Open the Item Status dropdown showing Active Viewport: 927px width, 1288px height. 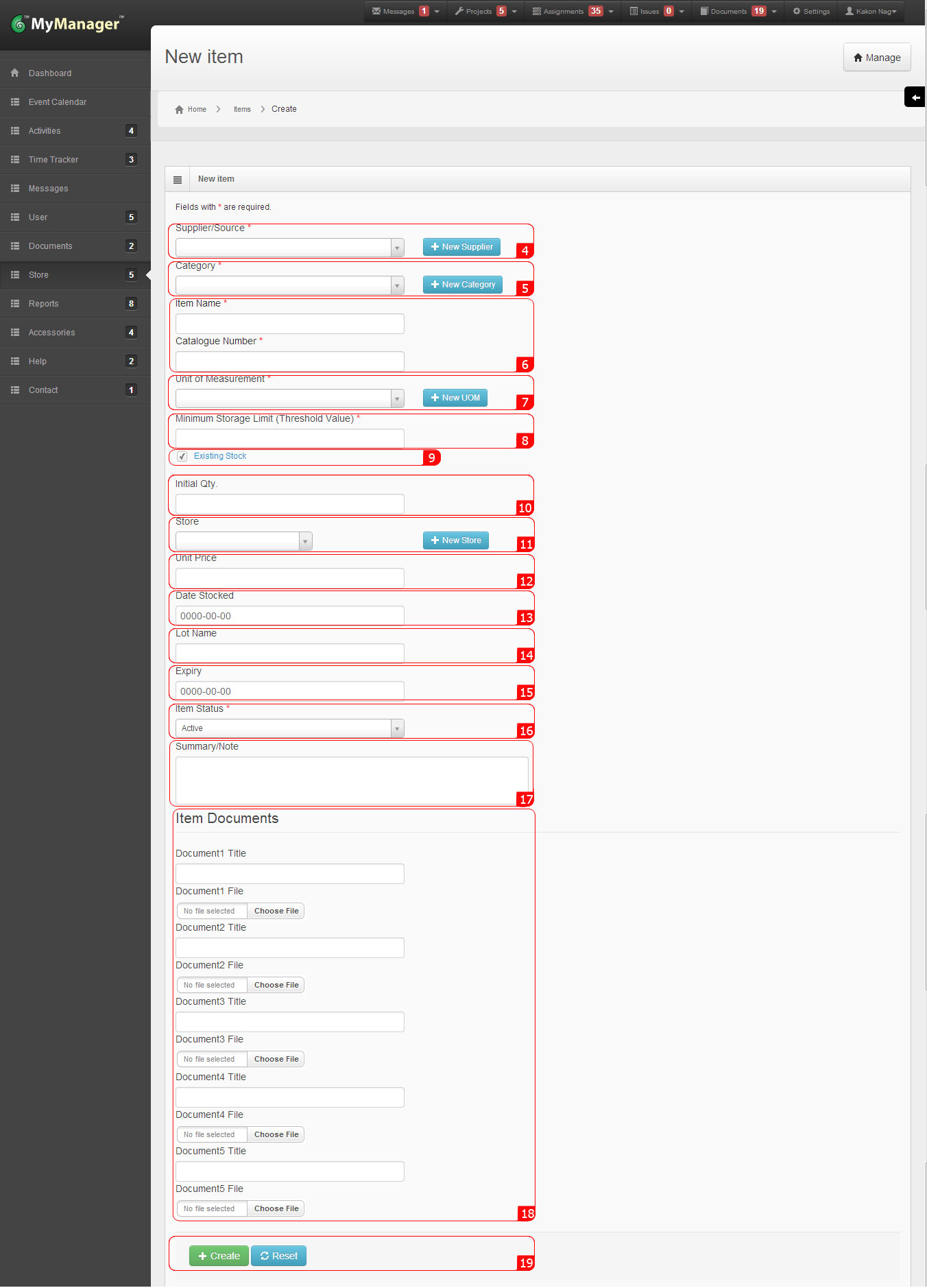pos(290,728)
